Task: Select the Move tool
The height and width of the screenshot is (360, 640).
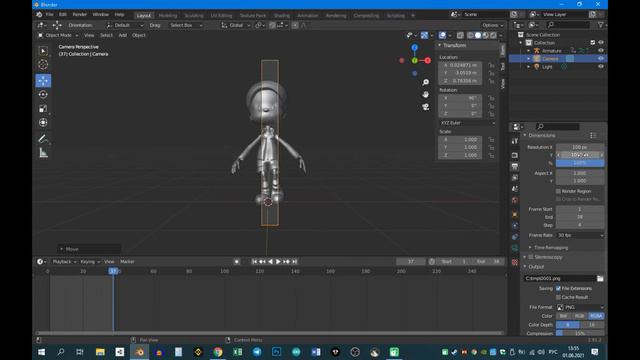Action: [x=43, y=80]
